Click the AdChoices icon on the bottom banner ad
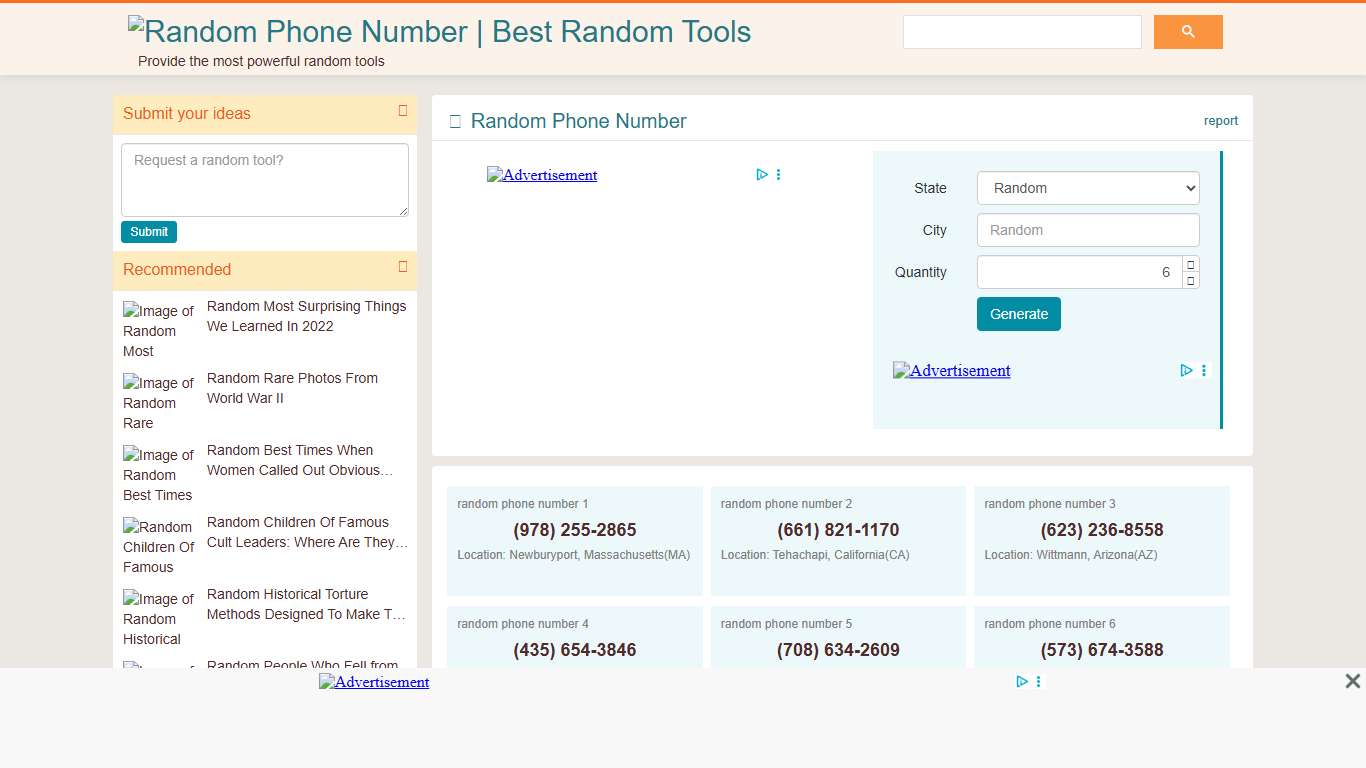 (1022, 681)
